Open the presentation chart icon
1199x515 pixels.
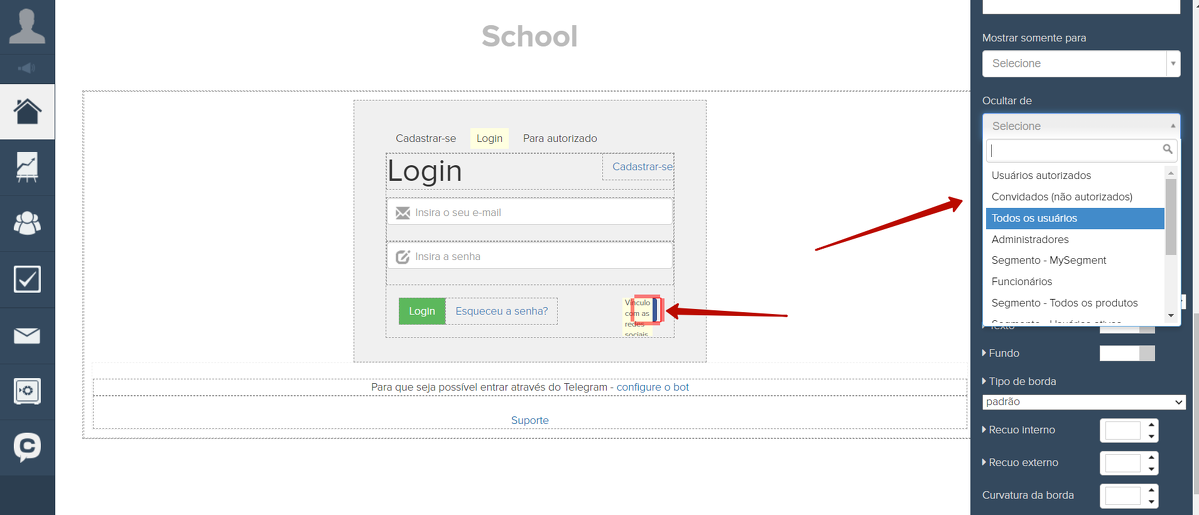(x=27, y=166)
